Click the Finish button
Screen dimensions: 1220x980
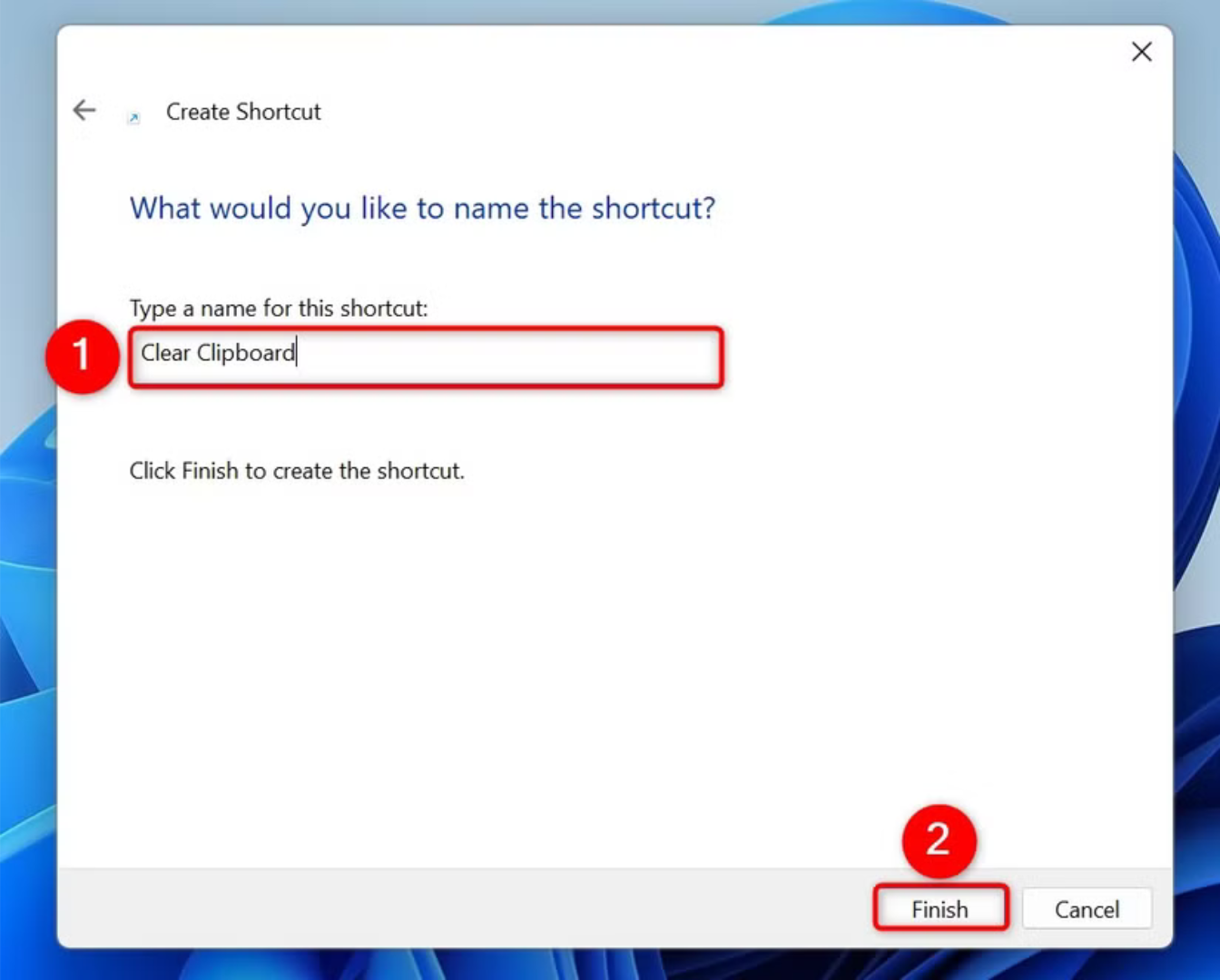(940, 908)
